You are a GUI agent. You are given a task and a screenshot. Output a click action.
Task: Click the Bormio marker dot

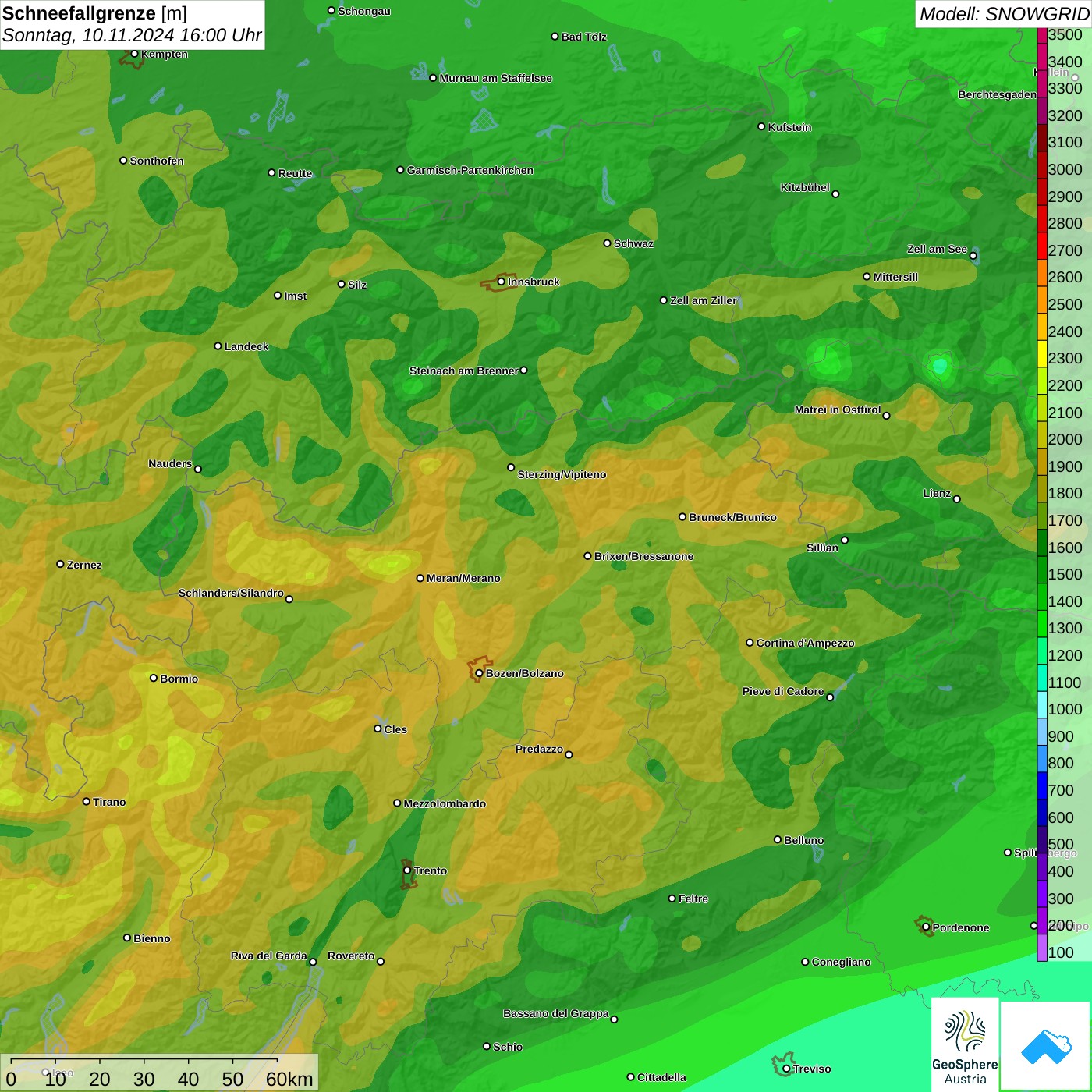tap(154, 678)
